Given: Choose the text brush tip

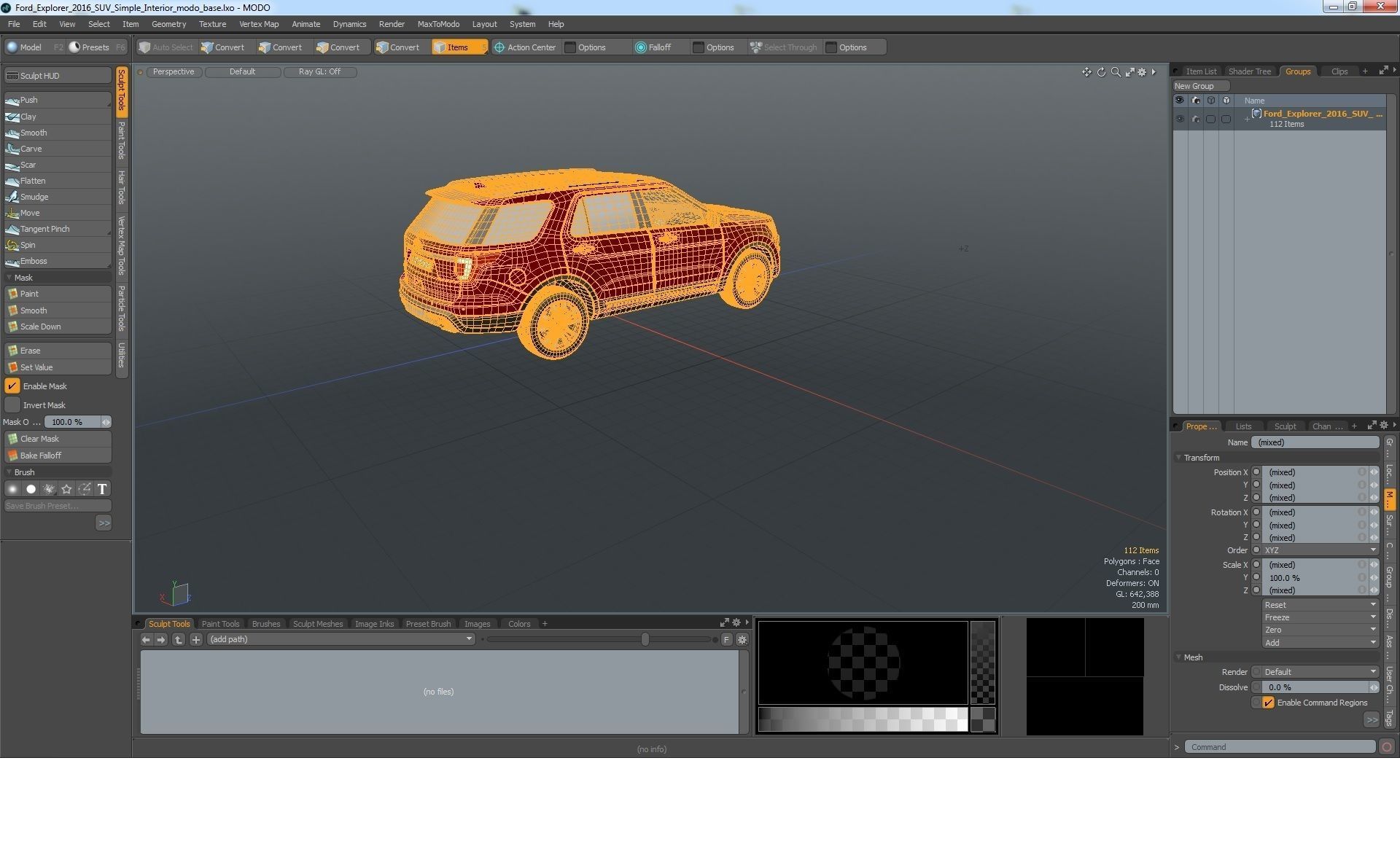Looking at the screenshot, I should [102, 489].
